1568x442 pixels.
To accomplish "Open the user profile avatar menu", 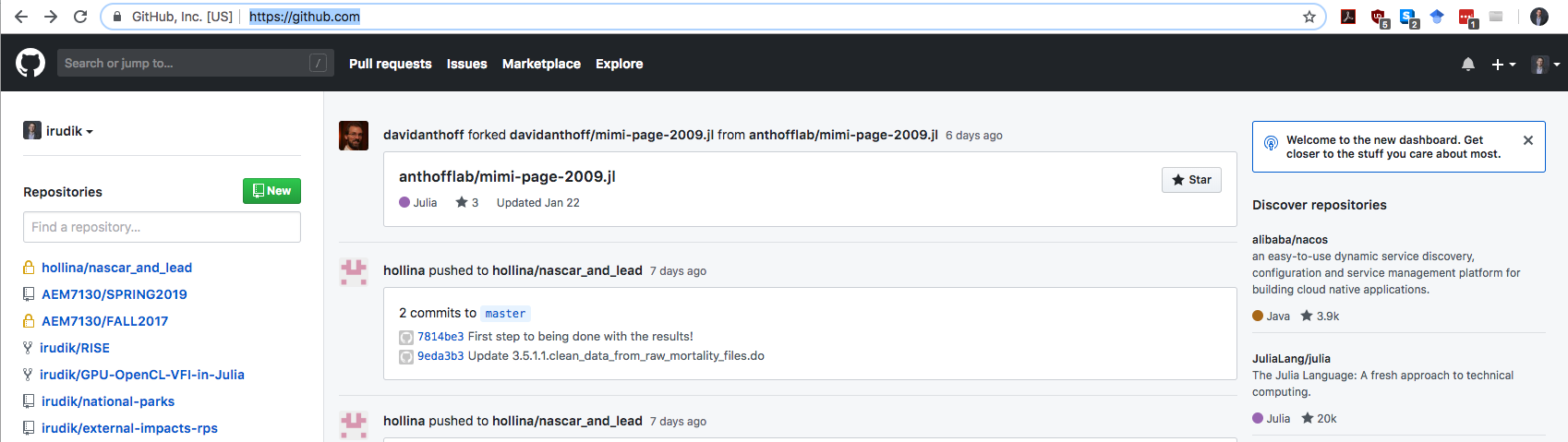I will click(1545, 64).
